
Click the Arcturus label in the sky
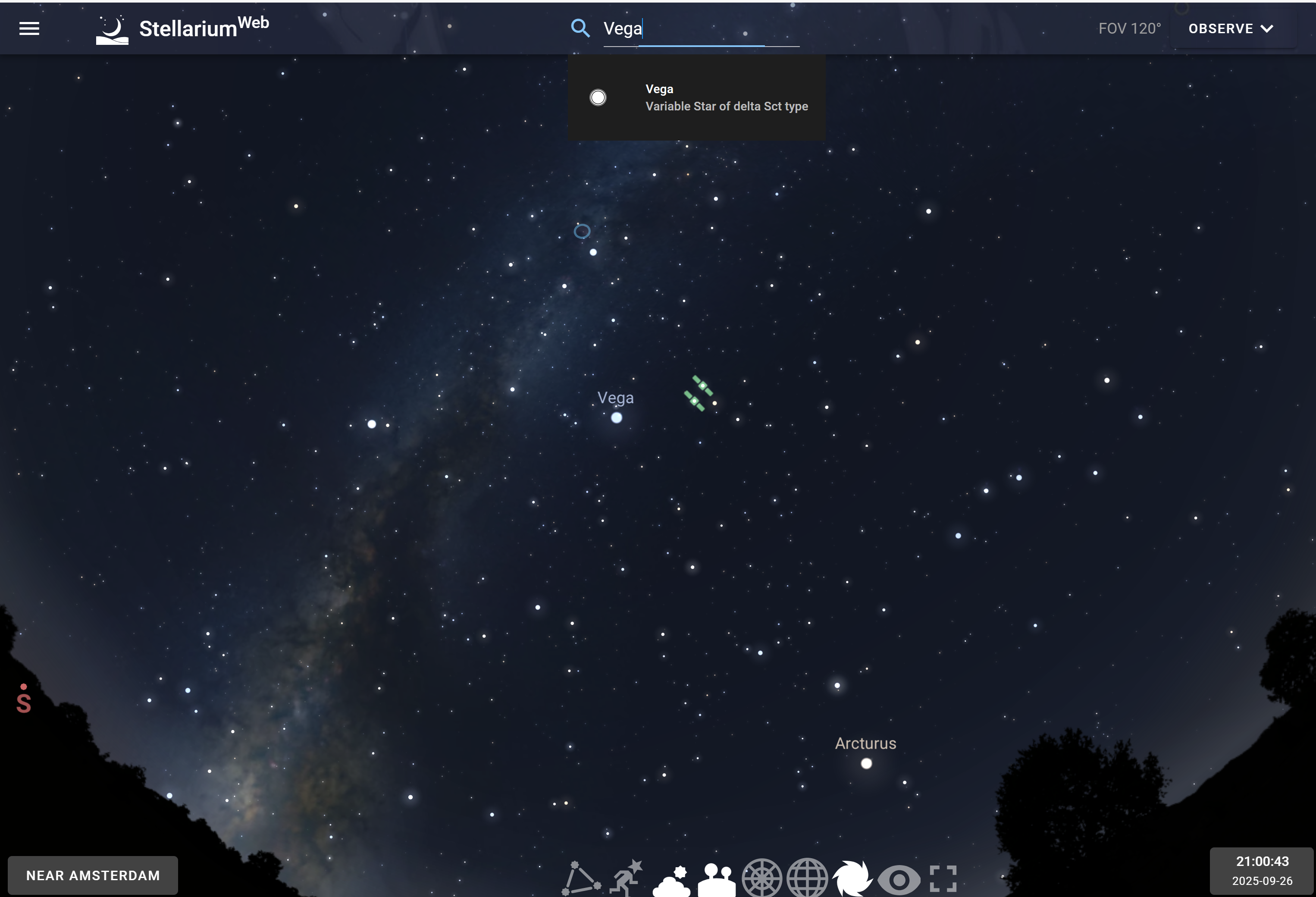coord(866,743)
